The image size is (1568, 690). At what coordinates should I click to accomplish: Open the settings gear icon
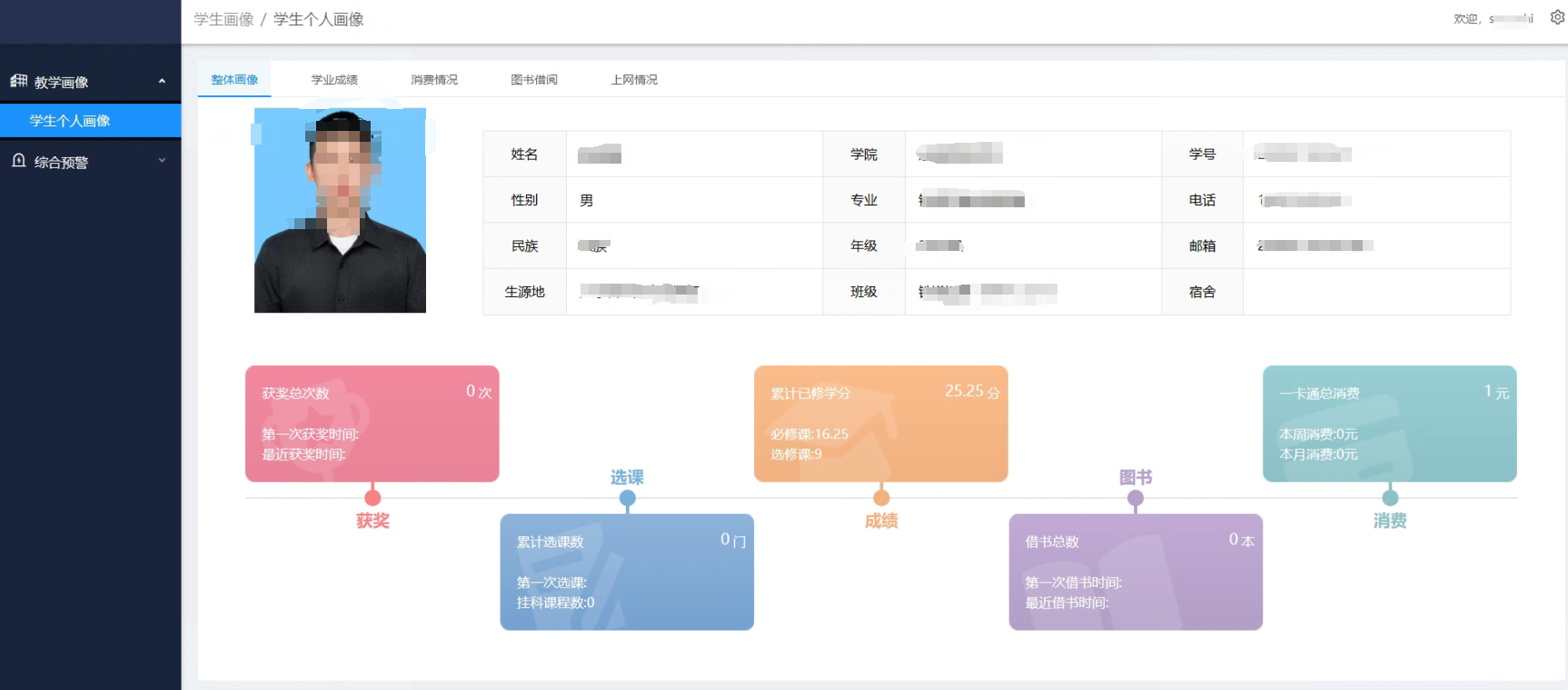pos(1556,17)
